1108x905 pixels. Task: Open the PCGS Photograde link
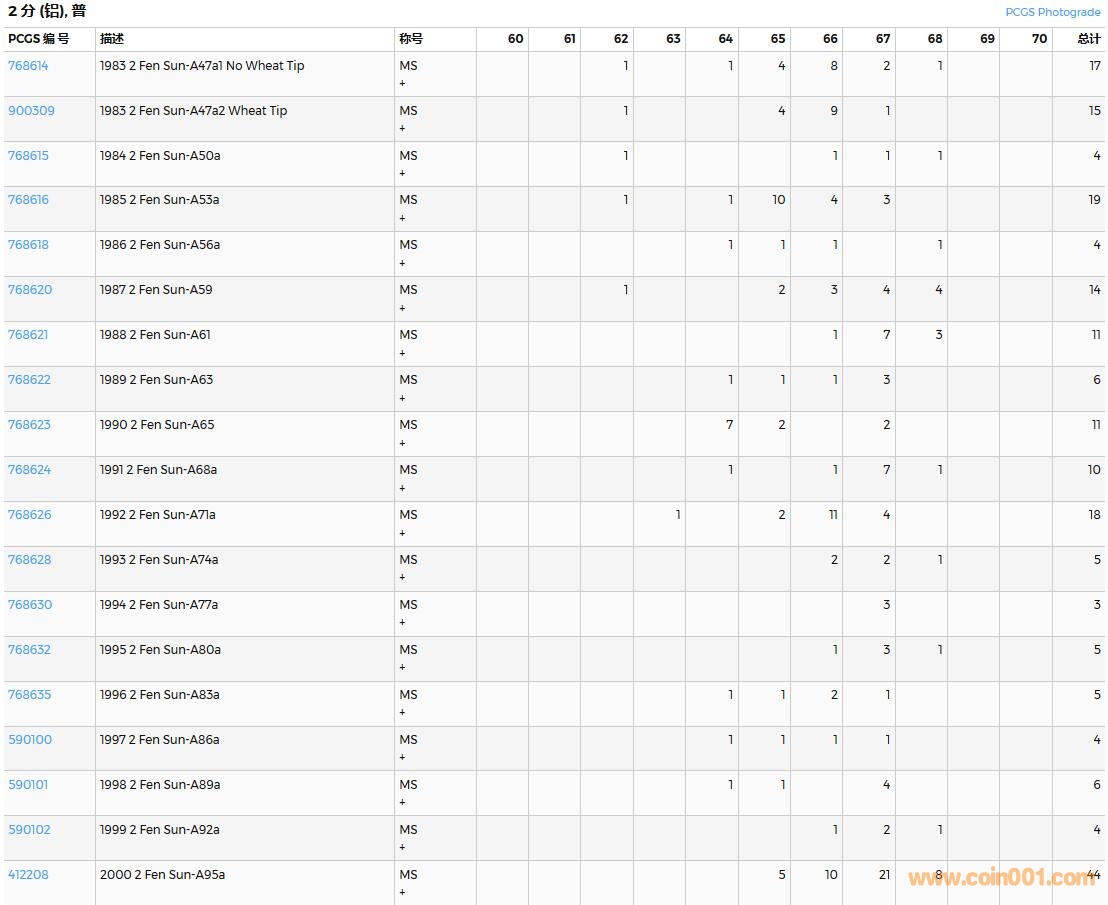tap(1052, 12)
